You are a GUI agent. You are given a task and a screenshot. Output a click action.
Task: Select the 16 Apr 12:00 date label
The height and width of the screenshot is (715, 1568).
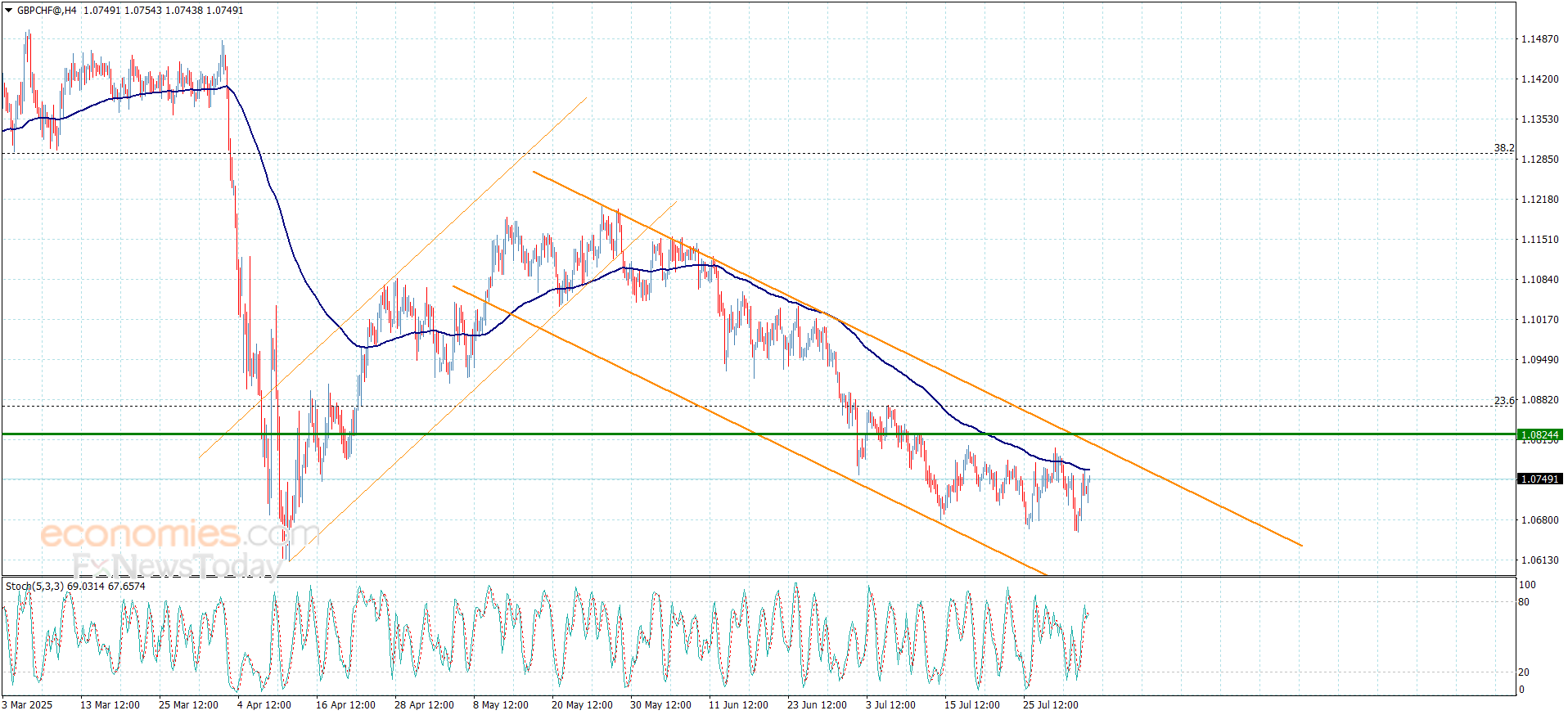pos(345,705)
